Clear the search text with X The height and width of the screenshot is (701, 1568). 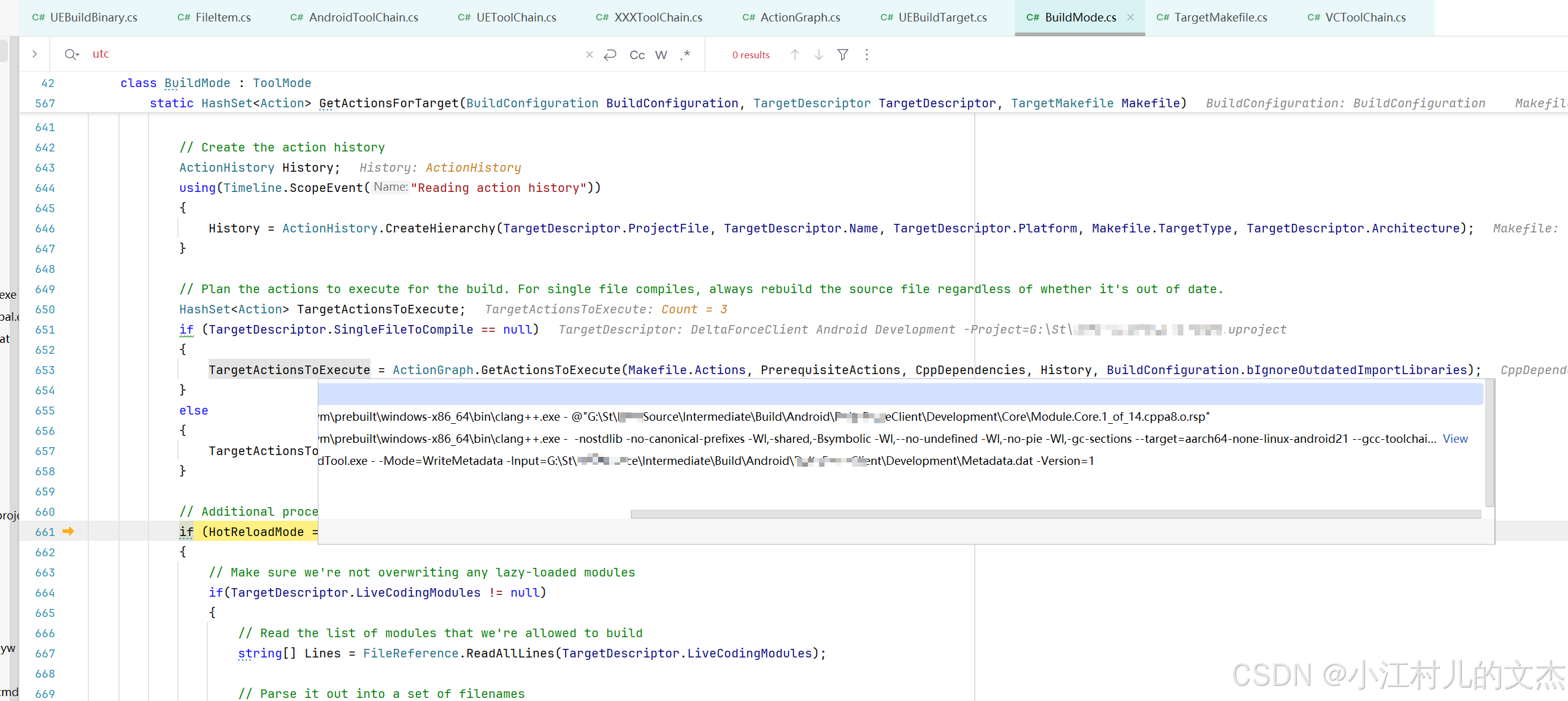click(589, 55)
